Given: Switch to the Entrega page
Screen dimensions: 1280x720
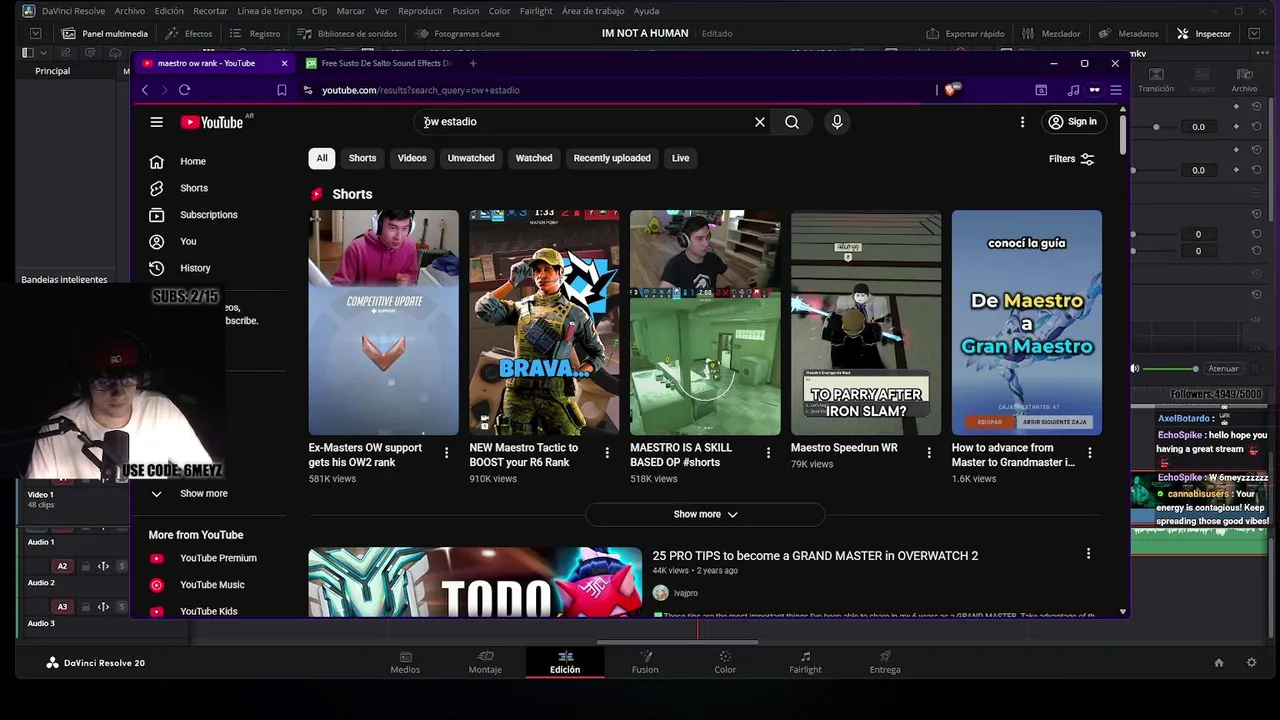Looking at the screenshot, I should 885,662.
